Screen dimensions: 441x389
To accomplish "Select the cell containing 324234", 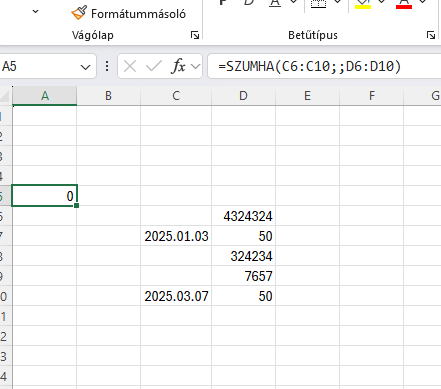I will [243, 256].
